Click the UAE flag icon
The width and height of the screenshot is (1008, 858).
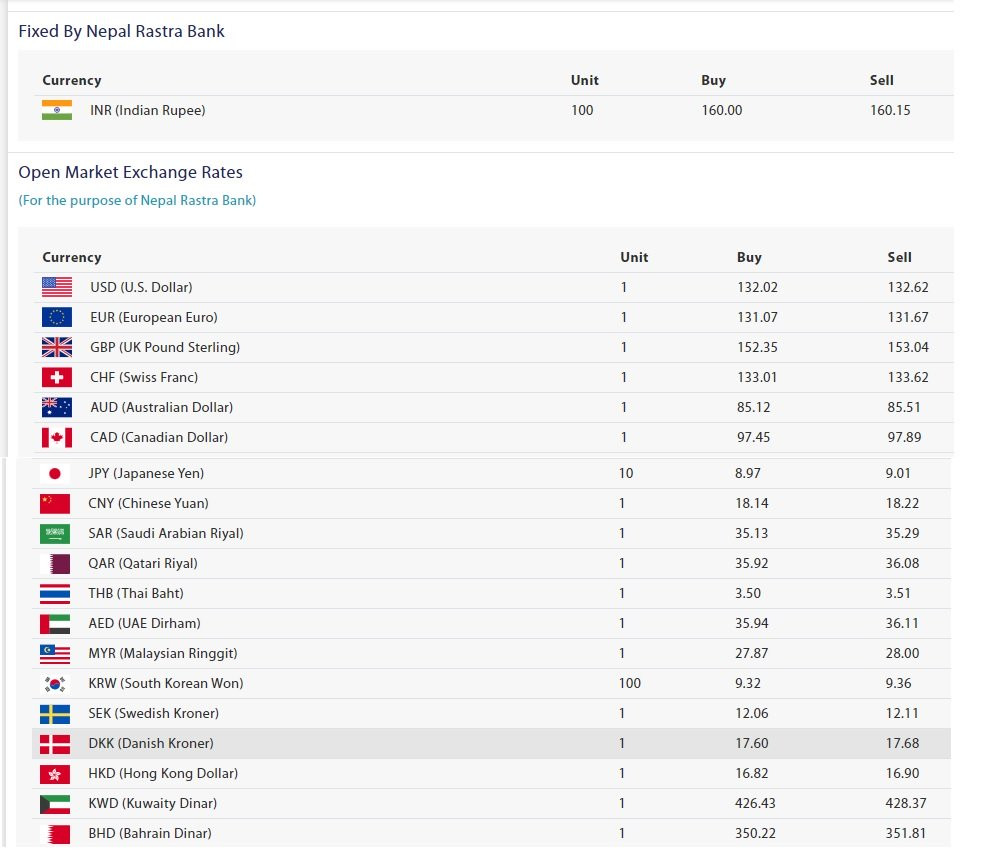pos(55,623)
